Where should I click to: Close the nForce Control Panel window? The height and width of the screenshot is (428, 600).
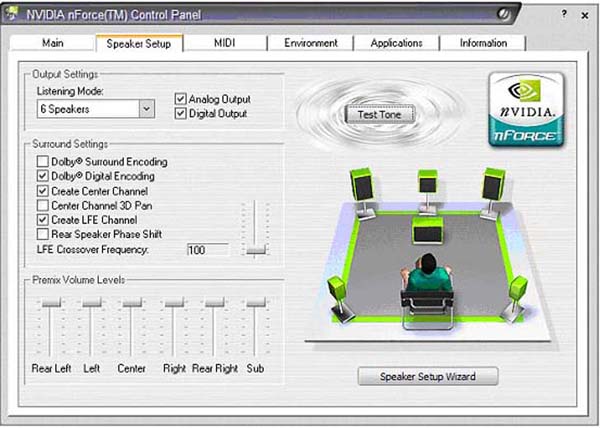click(585, 16)
